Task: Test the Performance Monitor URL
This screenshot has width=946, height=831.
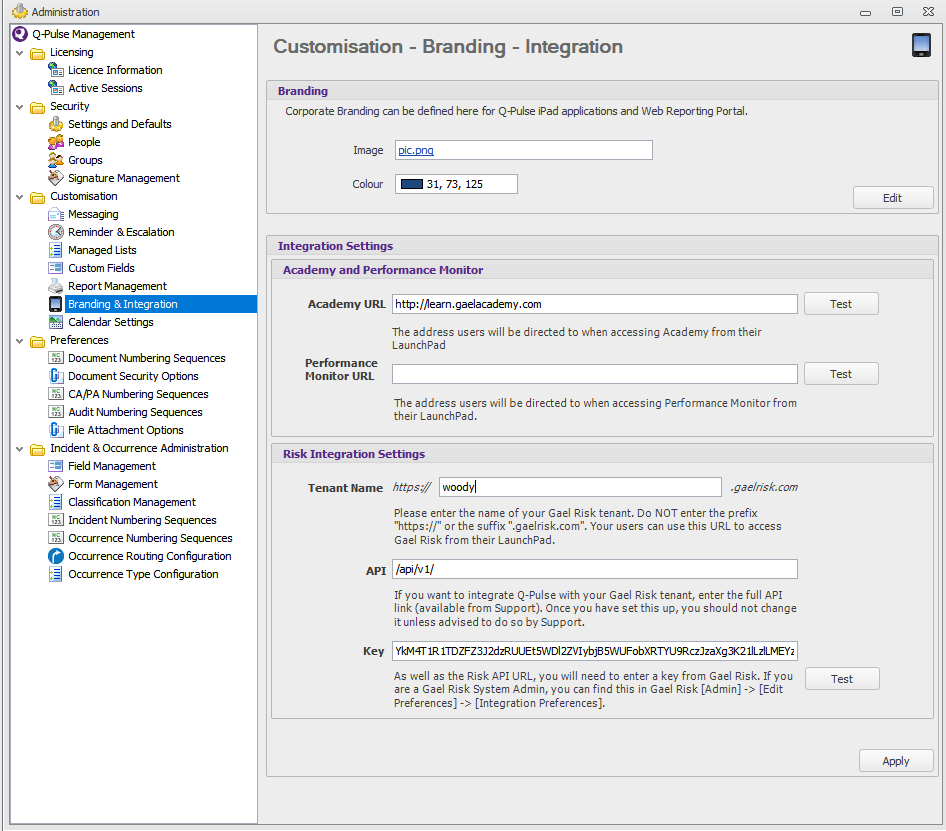Action: tap(841, 374)
